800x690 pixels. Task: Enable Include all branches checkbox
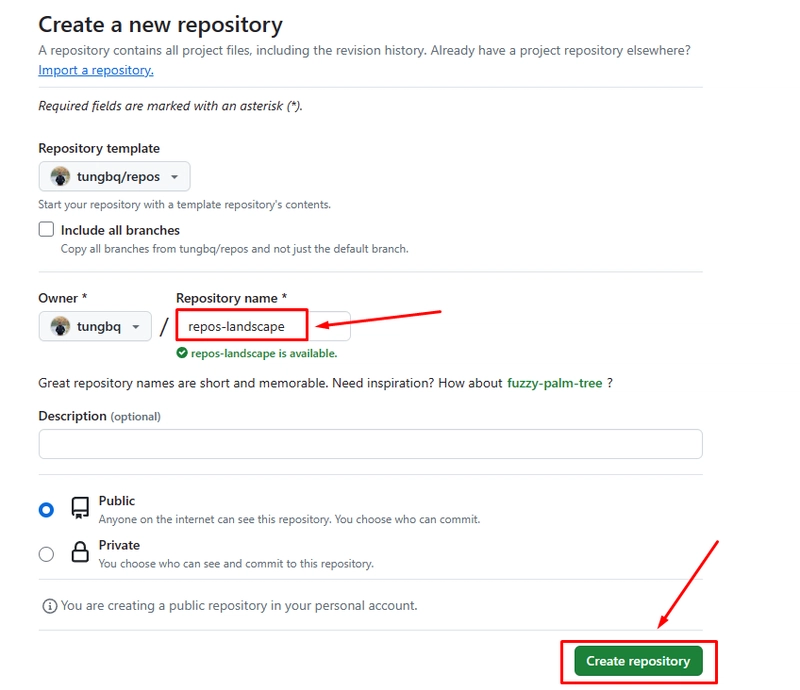46,229
